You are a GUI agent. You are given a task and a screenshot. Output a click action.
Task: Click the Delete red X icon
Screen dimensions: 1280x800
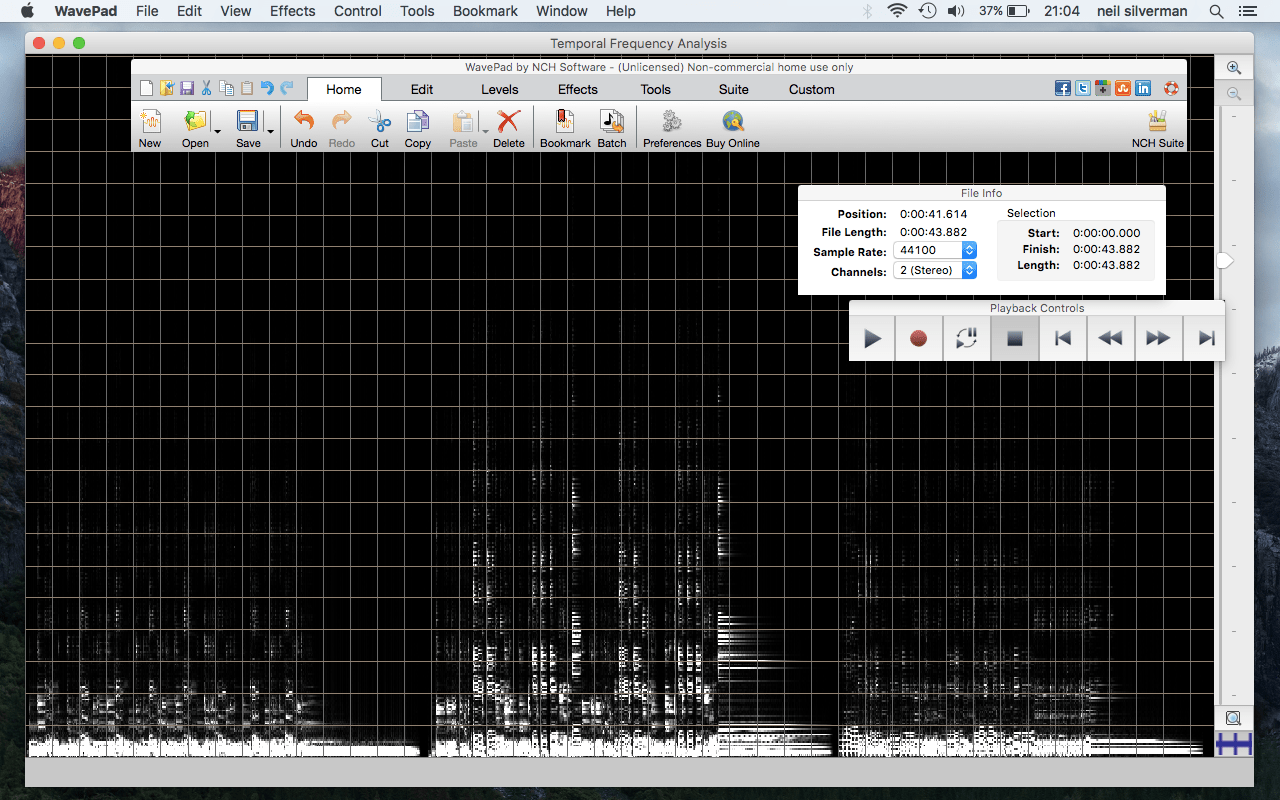click(508, 123)
